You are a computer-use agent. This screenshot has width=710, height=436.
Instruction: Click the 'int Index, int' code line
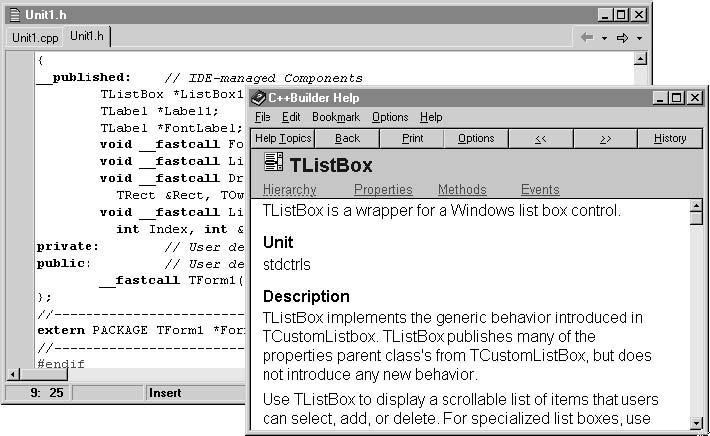pyautogui.click(x=180, y=229)
